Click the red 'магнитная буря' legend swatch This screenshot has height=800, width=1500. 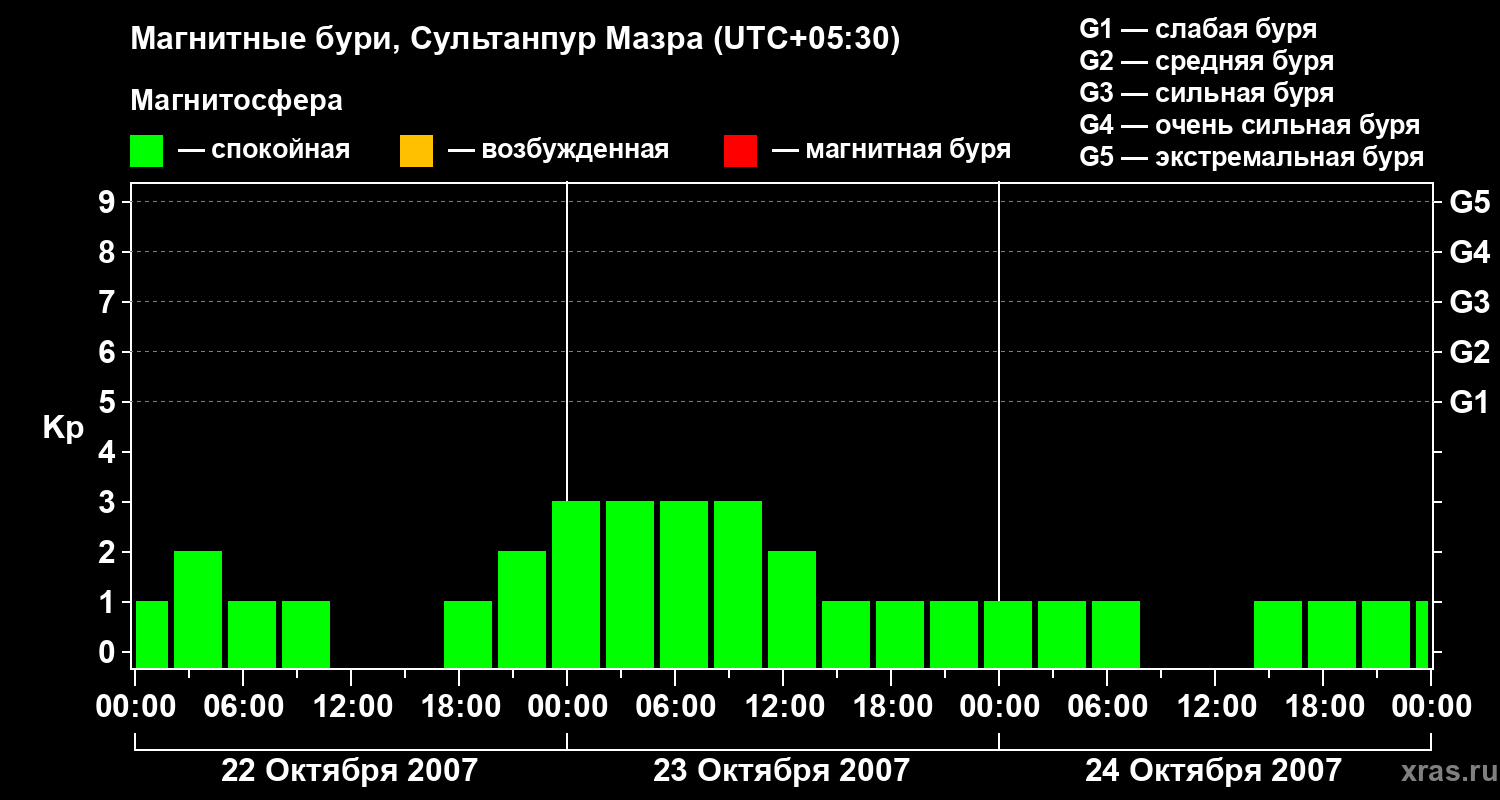(x=740, y=151)
